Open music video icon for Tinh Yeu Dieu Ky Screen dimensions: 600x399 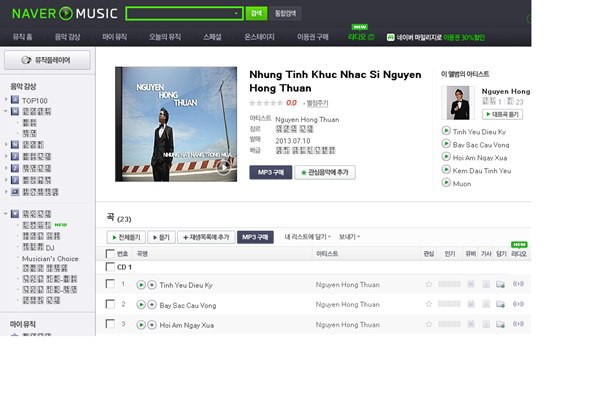(x=471, y=284)
